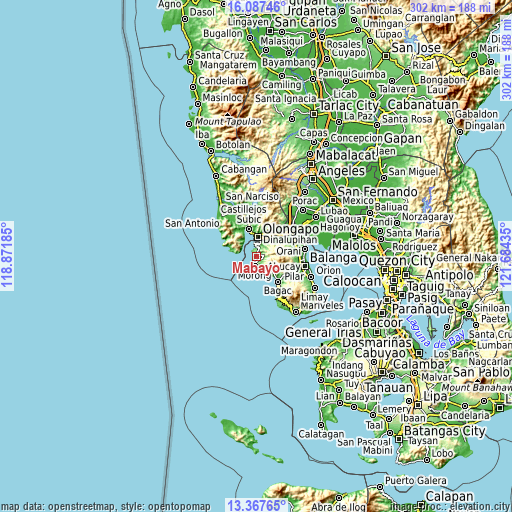Click the 13.36765° bottom latitude value
The width and height of the screenshot is (512, 512).
point(256,505)
